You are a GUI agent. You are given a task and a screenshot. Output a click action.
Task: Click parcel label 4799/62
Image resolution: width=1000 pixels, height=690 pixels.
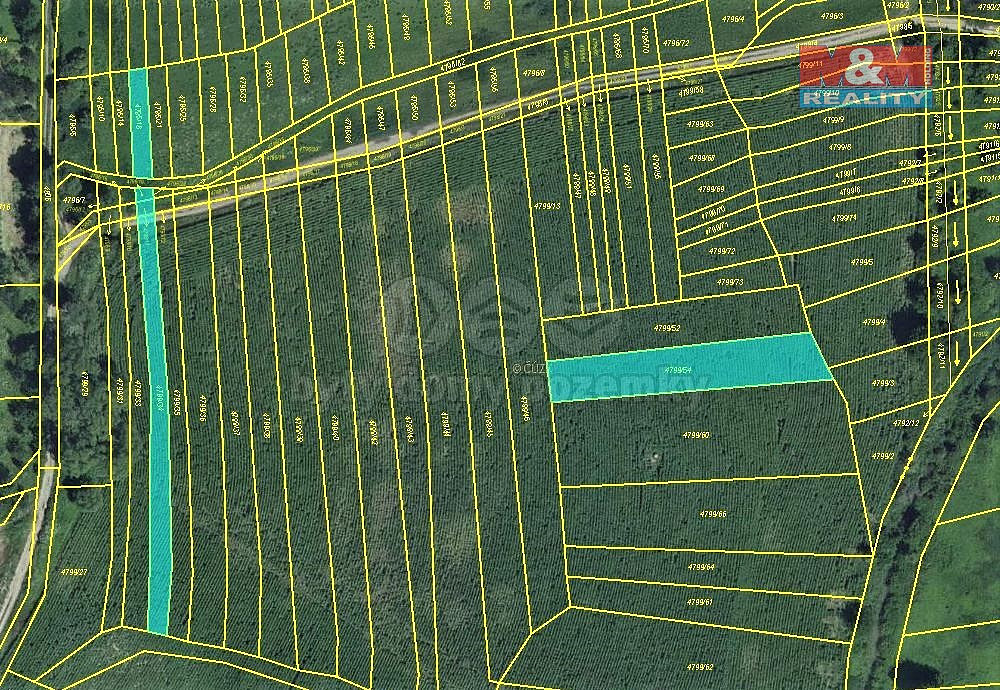coord(700,667)
